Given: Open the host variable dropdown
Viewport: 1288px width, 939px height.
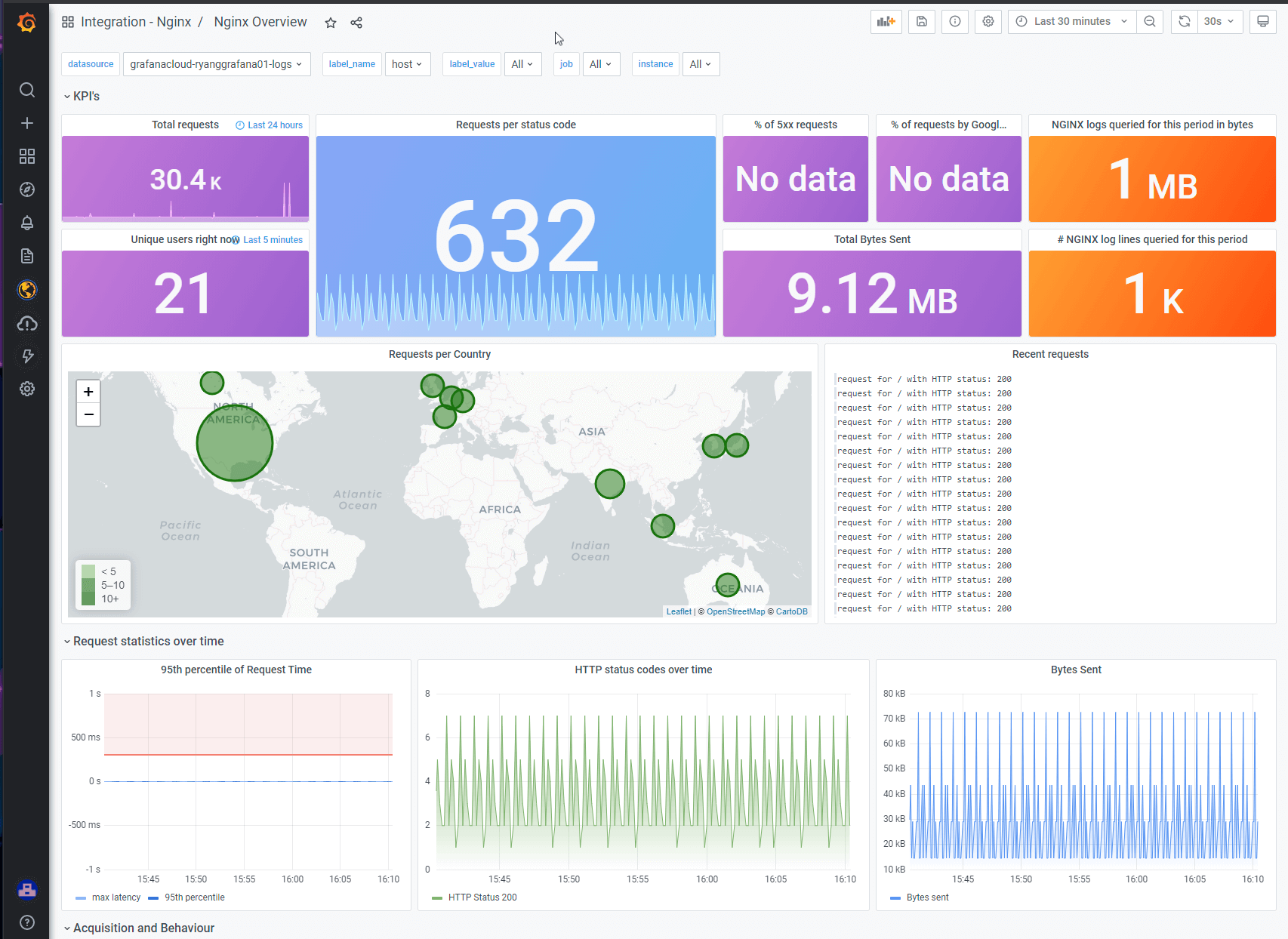Looking at the screenshot, I should coord(408,64).
